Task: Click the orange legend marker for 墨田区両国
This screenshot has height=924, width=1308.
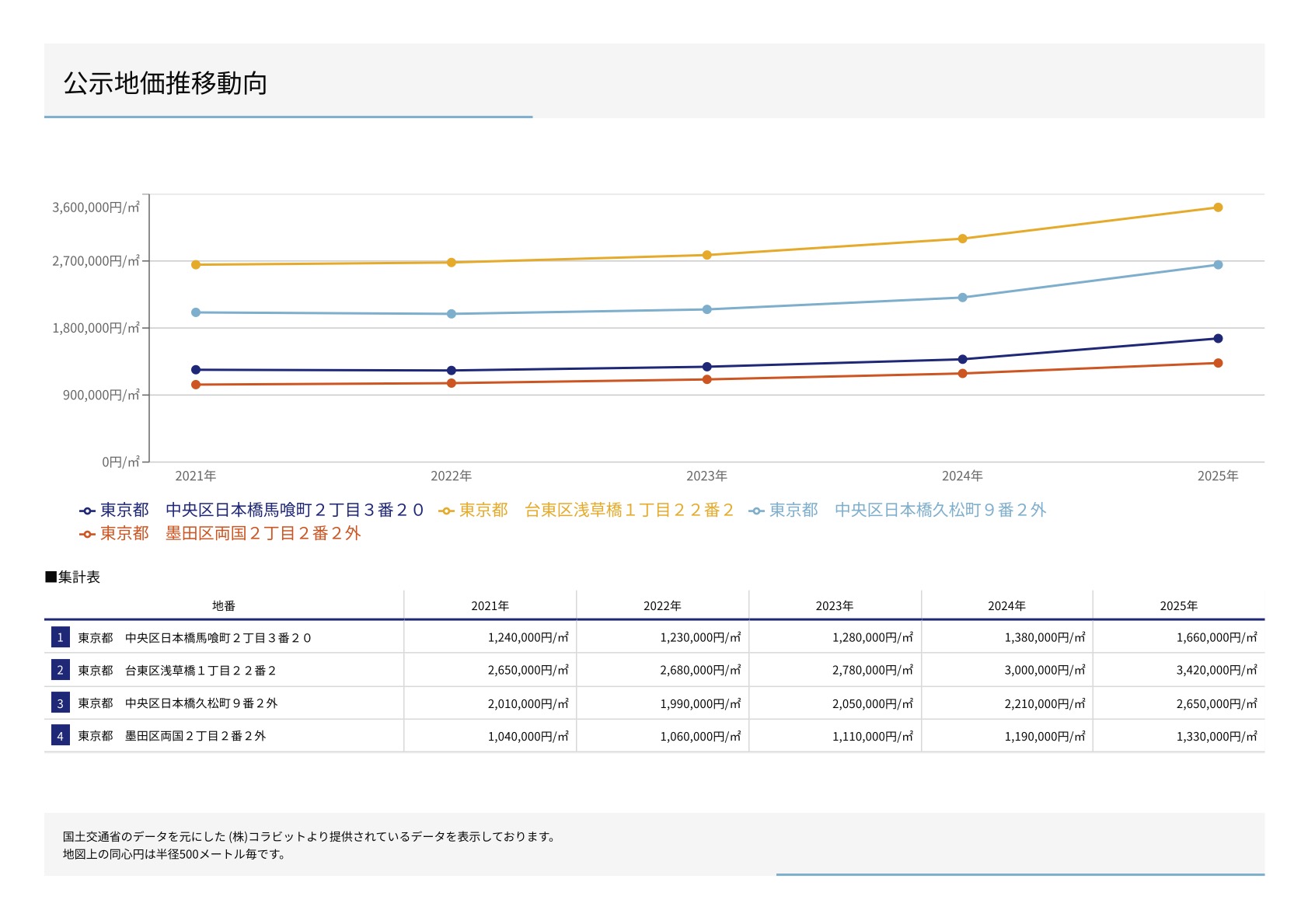Action: [x=87, y=535]
